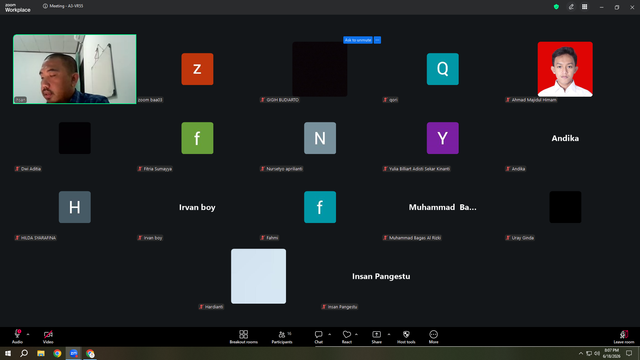Click the teal Q avatar for qori

tap(442, 69)
